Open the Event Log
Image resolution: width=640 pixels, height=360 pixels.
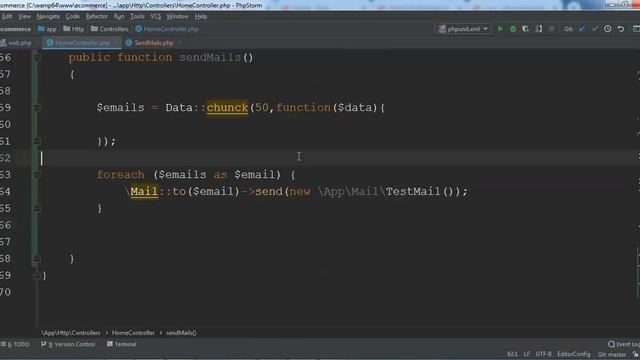(x=623, y=344)
